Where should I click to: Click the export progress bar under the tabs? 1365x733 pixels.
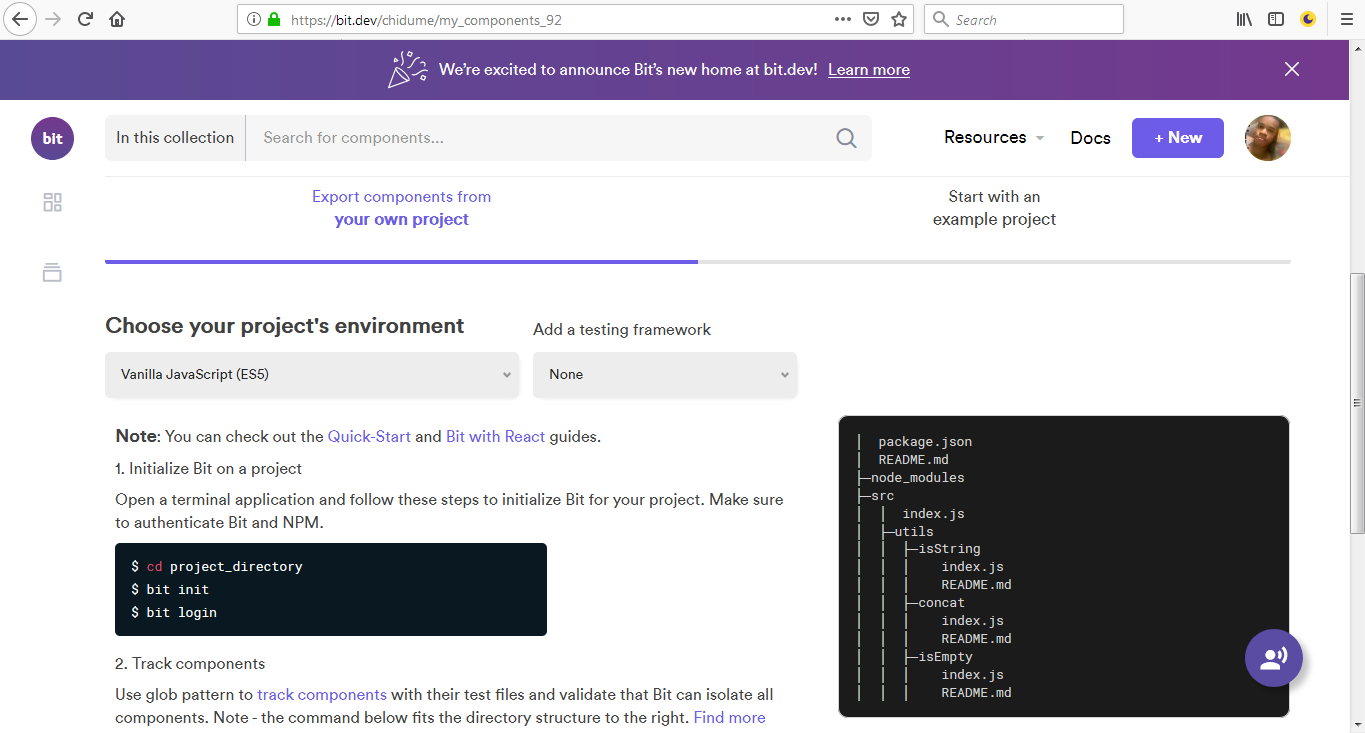click(x=400, y=261)
